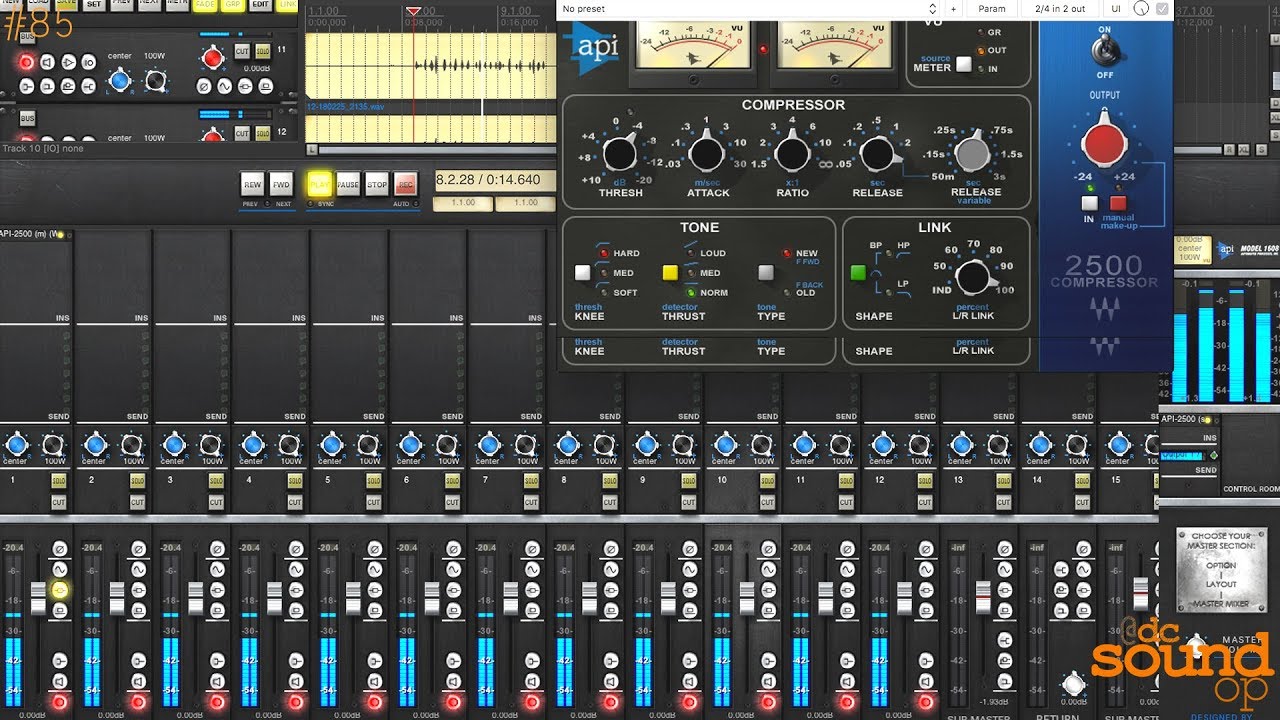Click the red playhead marker on timeline
Image resolution: width=1280 pixels, height=720 pixels.
coord(413,11)
